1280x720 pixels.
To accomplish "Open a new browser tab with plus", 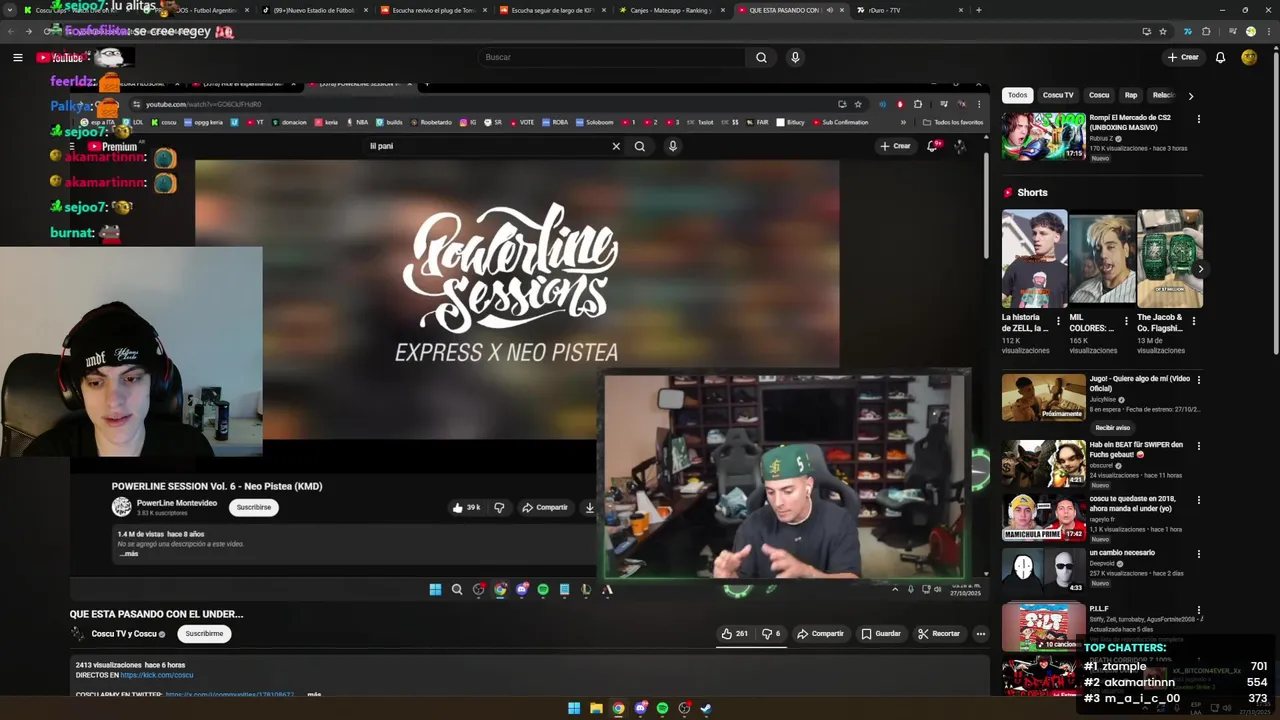I will (x=978, y=10).
